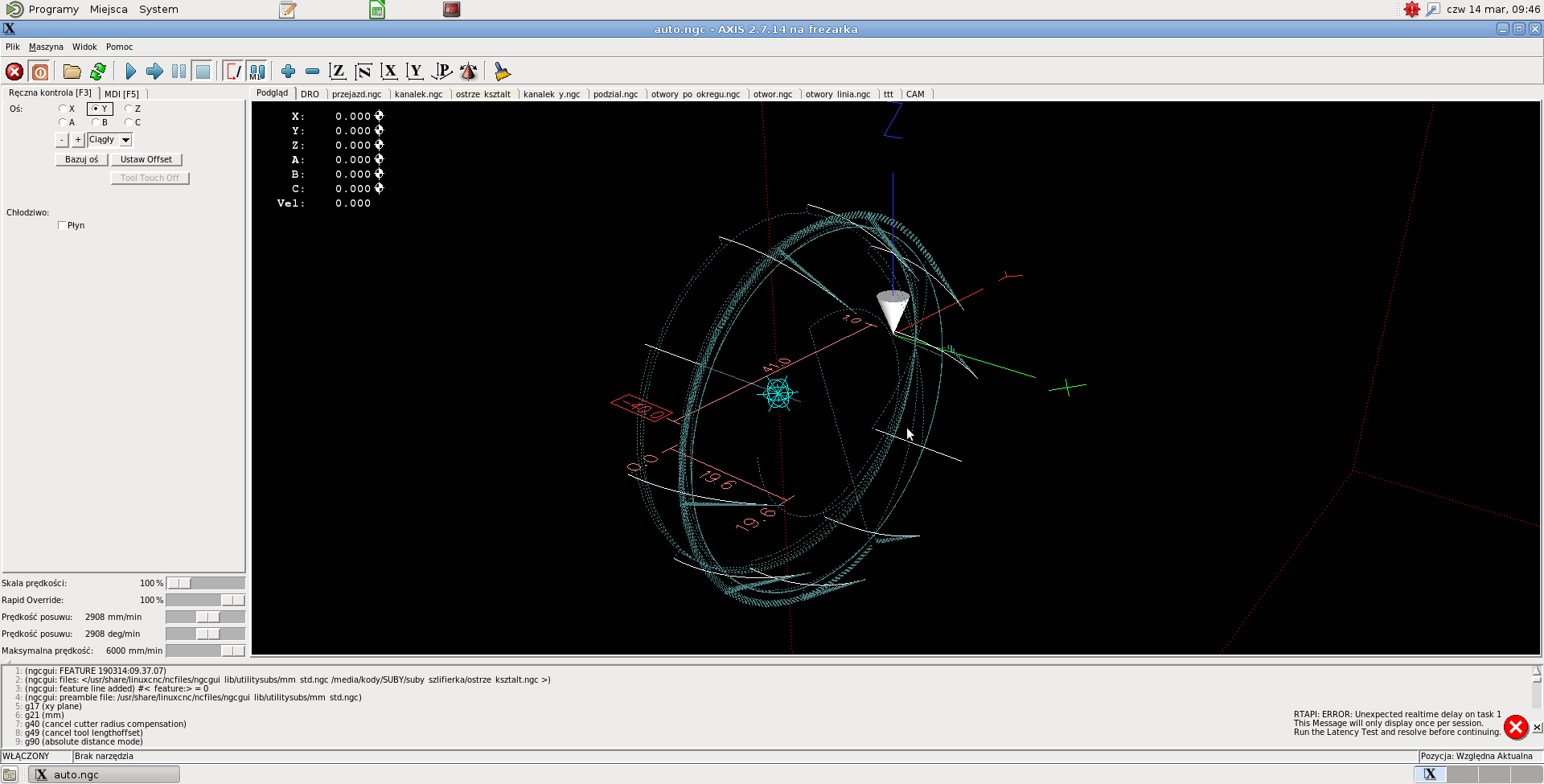Screen dimensions: 1544x784
Task: Open the kanalek.ngc tab
Action: 418,94
